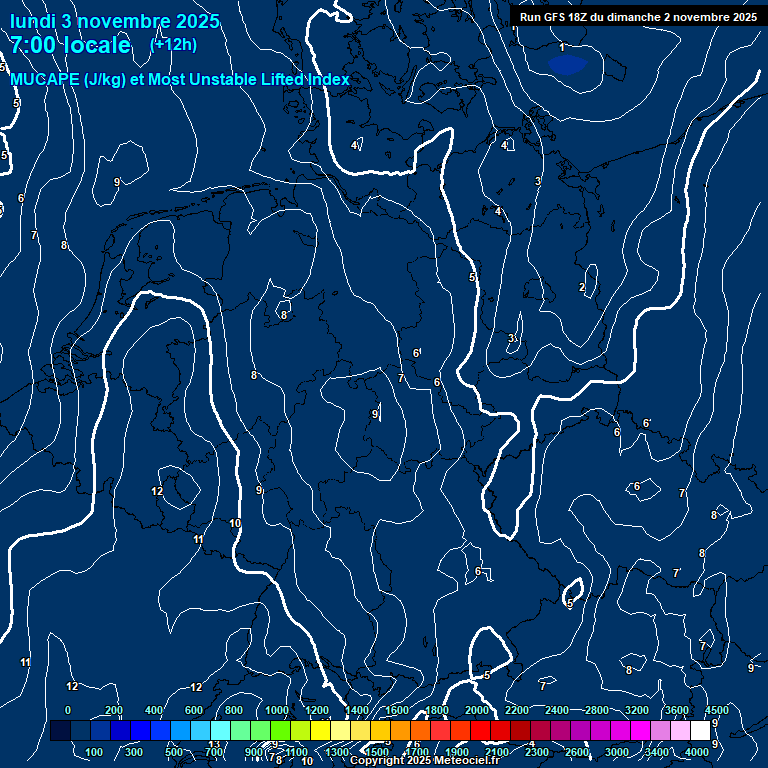This screenshot has height=768, width=768.
Task: Click the yellow swatch below legend 1400
Action: [360, 731]
